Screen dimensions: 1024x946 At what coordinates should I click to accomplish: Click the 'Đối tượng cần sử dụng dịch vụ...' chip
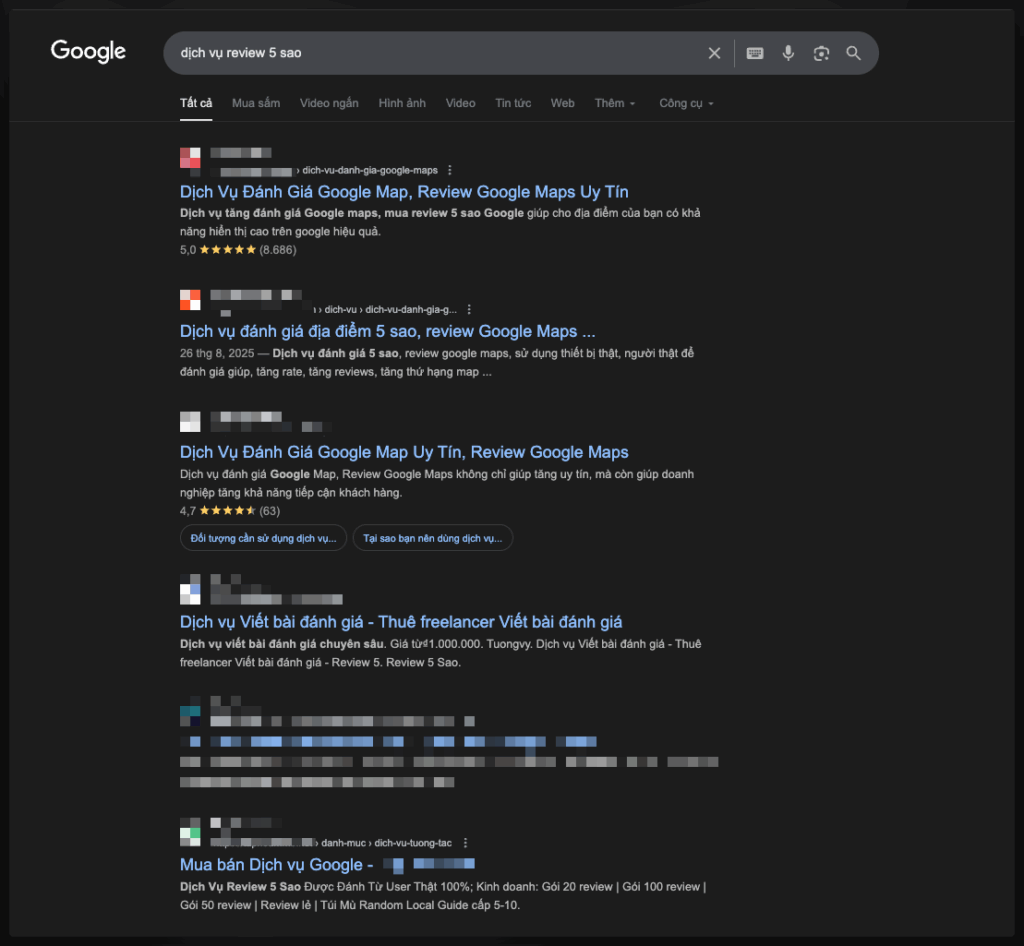click(x=264, y=538)
